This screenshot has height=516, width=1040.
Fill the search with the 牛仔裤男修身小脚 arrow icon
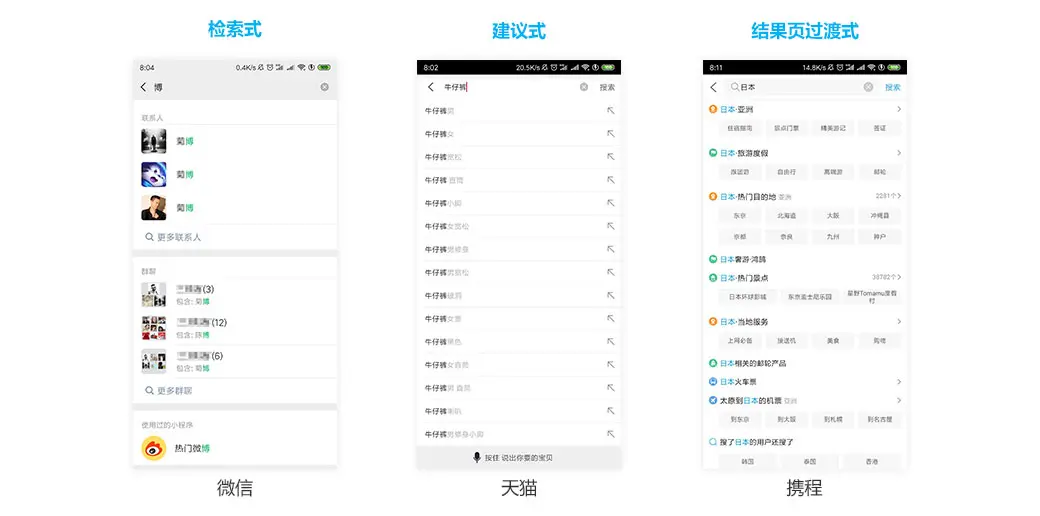(x=611, y=434)
